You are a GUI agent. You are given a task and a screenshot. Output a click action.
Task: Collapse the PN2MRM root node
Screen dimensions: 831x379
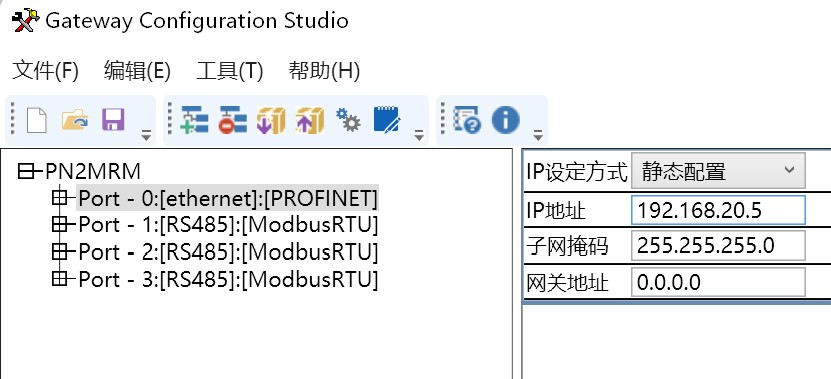point(25,171)
